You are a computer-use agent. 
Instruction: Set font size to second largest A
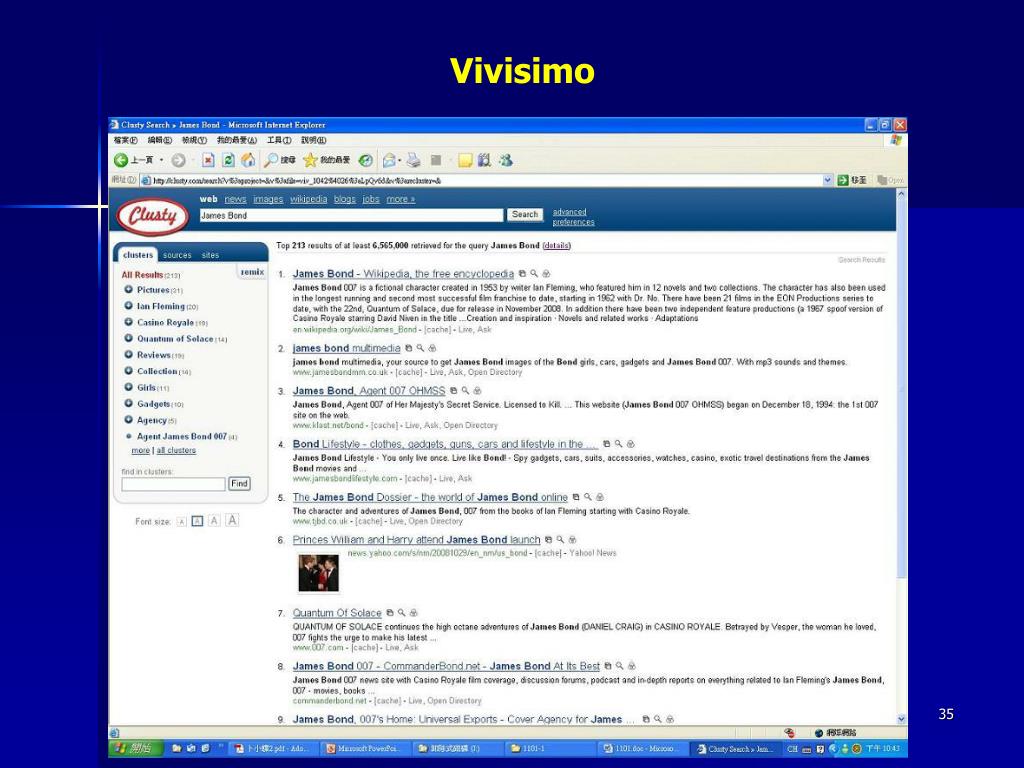pos(214,520)
